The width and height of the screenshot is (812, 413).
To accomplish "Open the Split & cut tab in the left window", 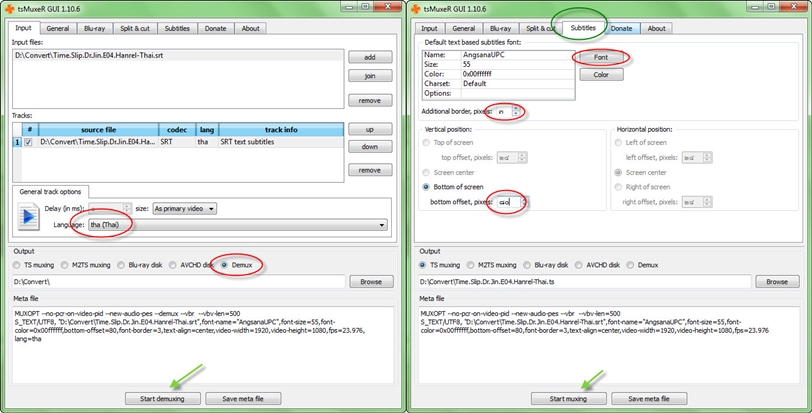I will (135, 28).
